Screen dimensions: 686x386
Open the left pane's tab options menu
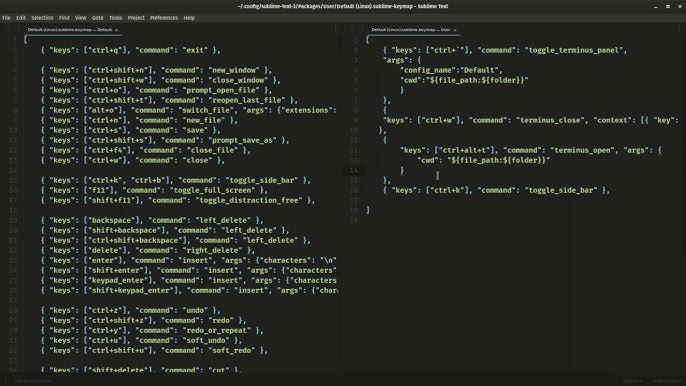point(336,29)
